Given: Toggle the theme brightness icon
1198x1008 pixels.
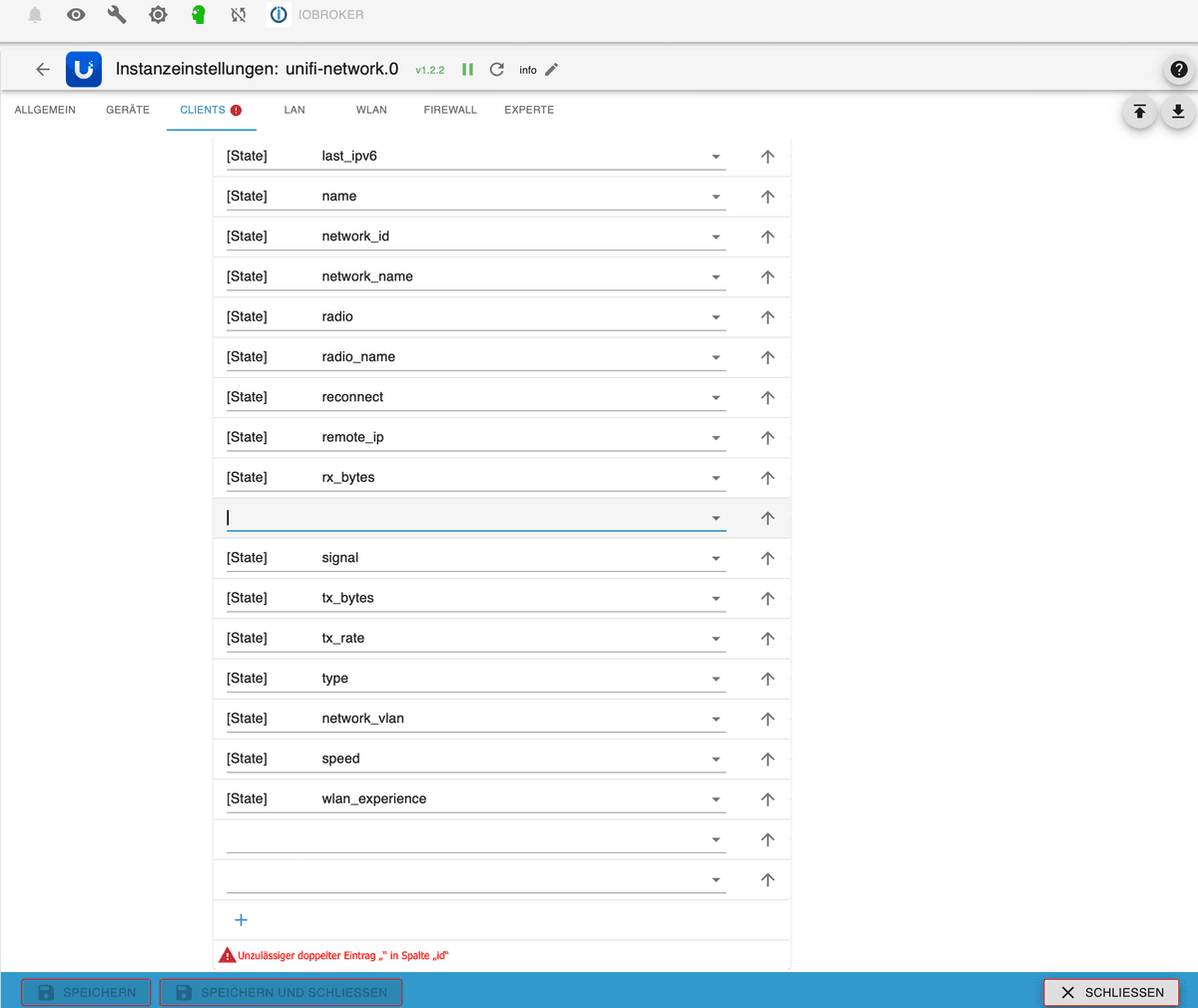Looking at the screenshot, I should point(158,15).
